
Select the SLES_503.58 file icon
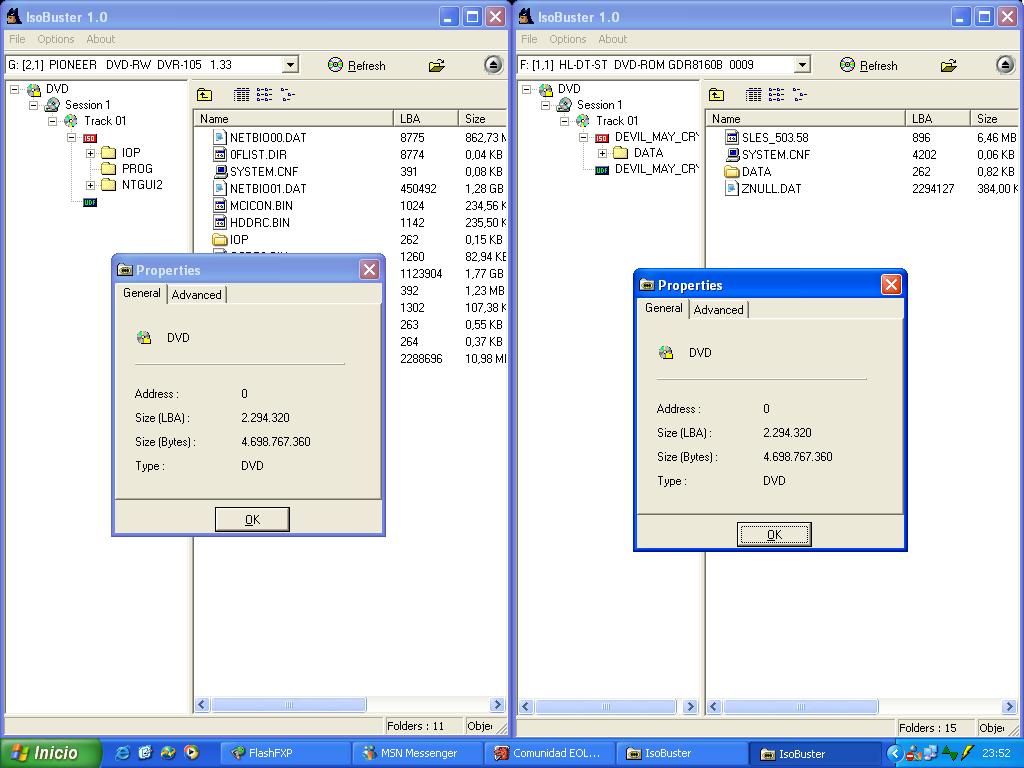tap(732, 138)
